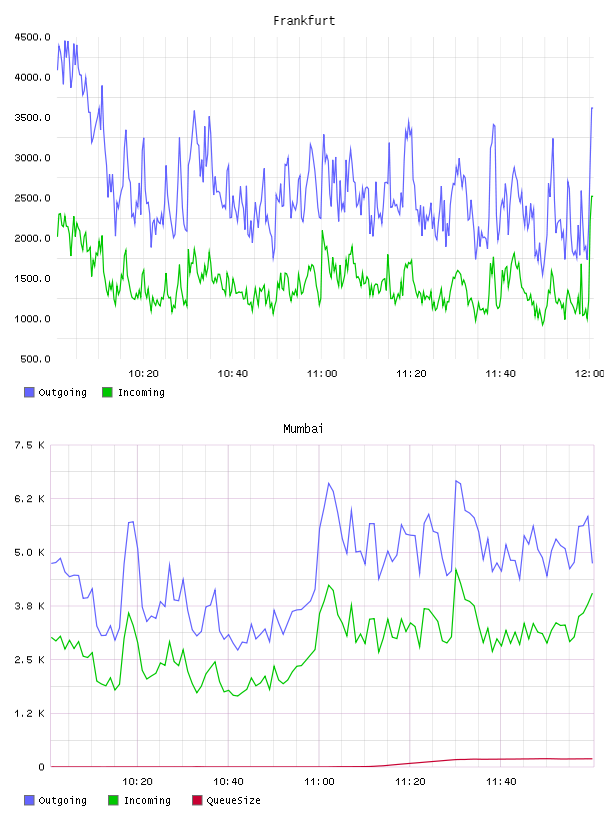608x816 pixels.
Task: Click the 11:00 time label under Frankfurt chart
Action: tap(322, 373)
